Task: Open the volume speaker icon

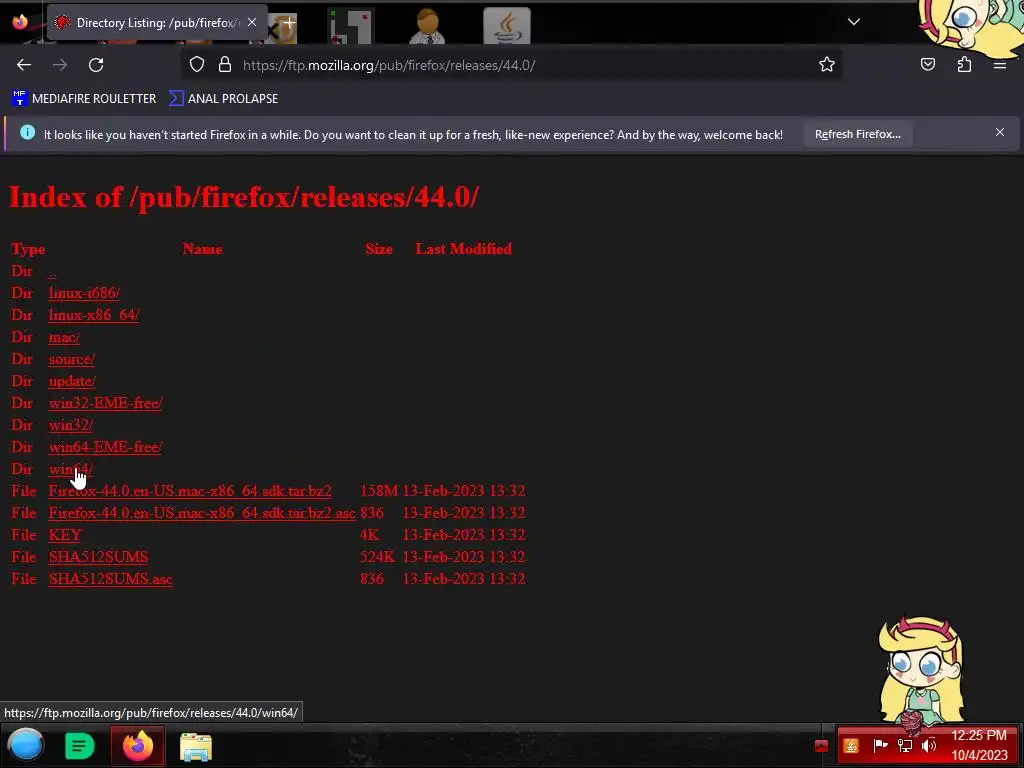Action: (x=929, y=745)
